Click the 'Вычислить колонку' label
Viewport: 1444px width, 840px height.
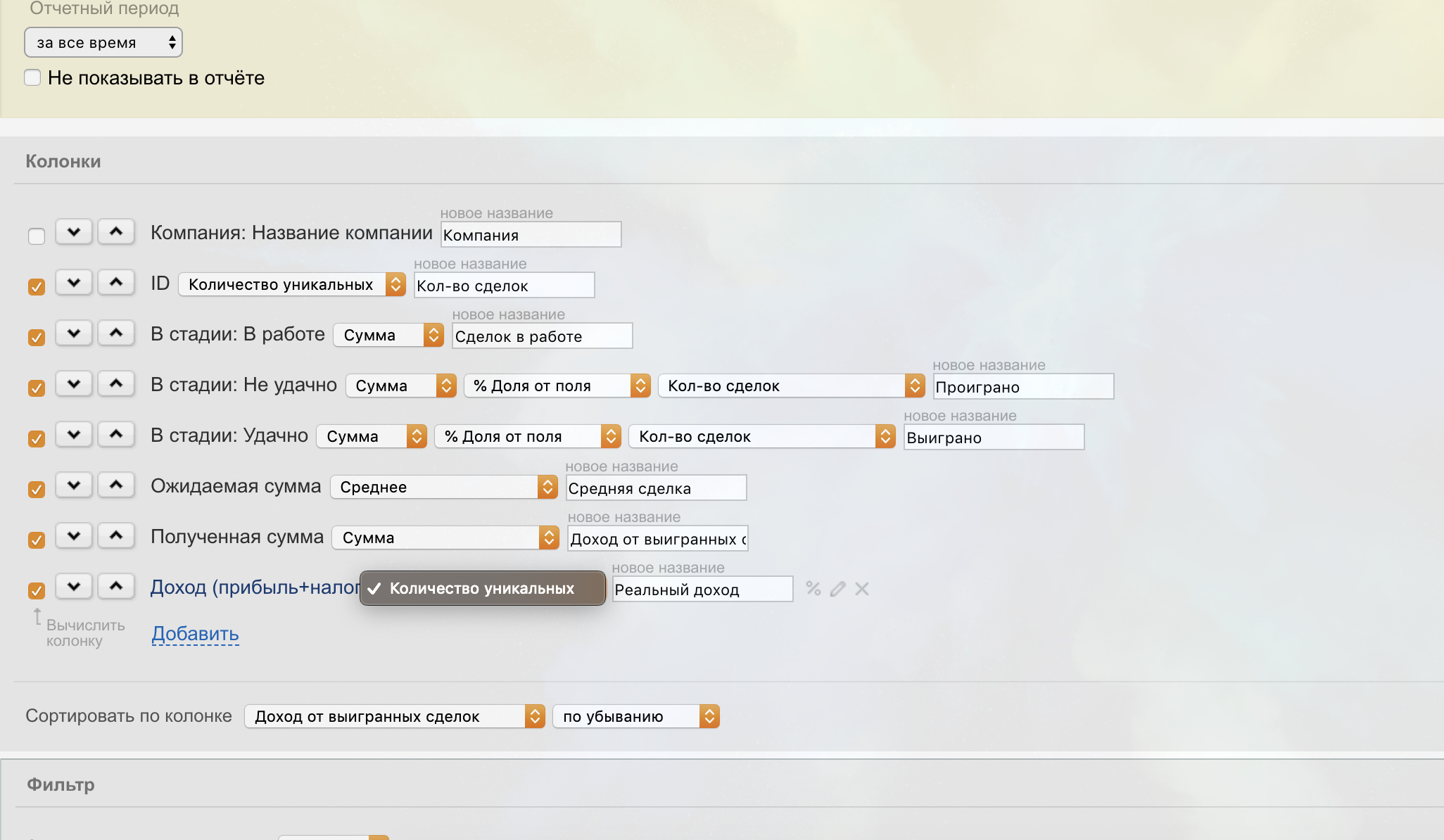point(86,632)
